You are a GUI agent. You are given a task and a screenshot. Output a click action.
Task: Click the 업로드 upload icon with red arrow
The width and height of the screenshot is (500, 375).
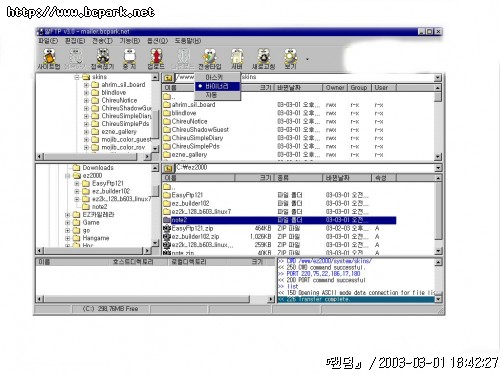(156, 59)
